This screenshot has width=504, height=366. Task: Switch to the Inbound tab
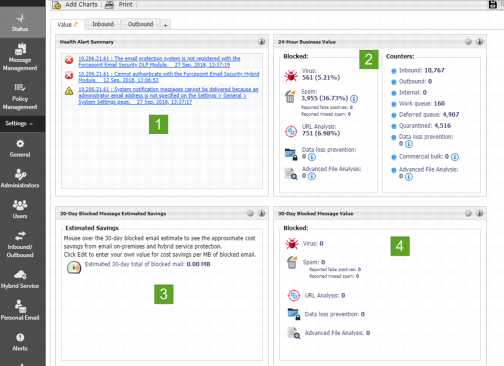103,24
